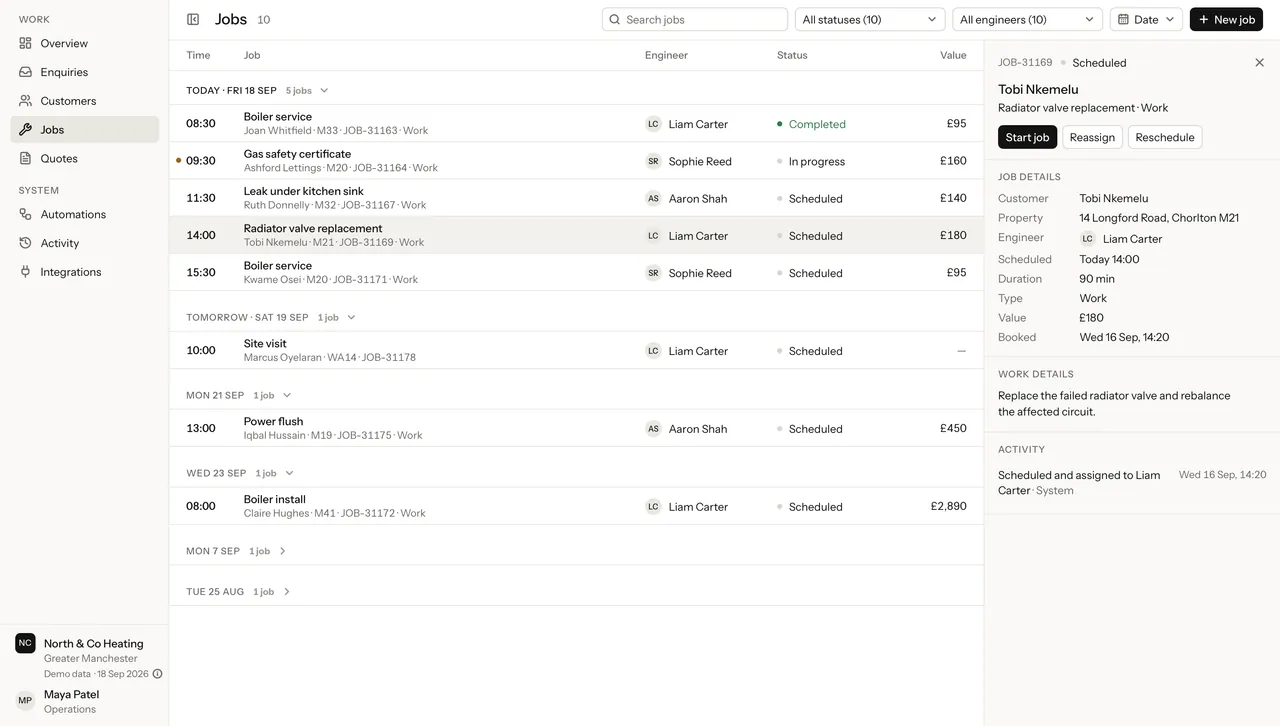Screen dimensions: 1280x726
Task: Select the Gas safety certificate job
Action: tap(576, 161)
